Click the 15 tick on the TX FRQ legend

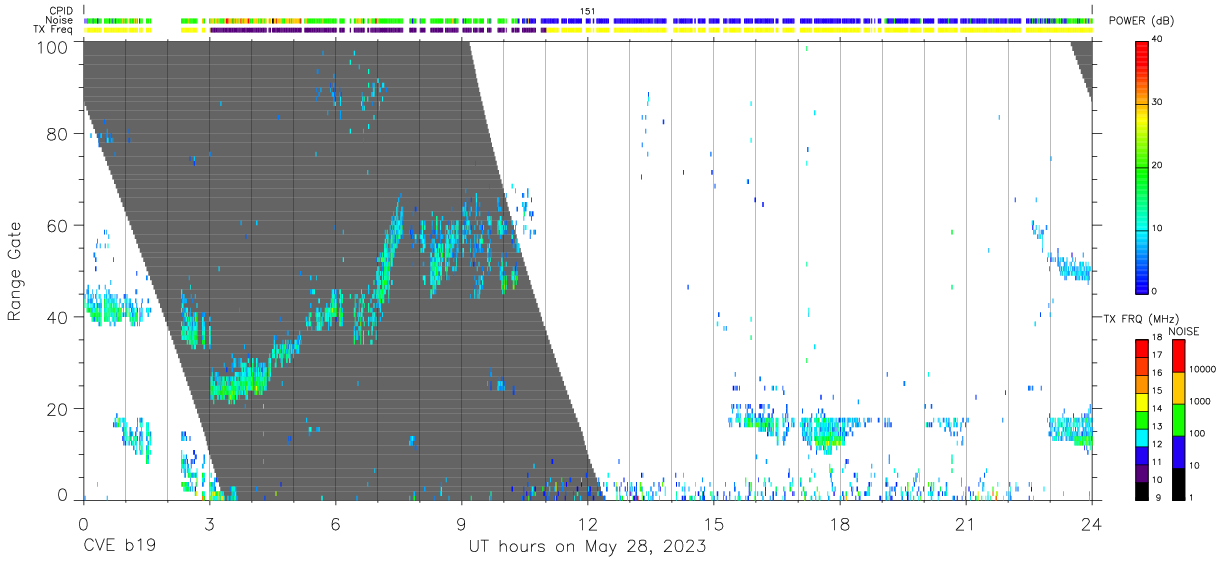[1157, 391]
